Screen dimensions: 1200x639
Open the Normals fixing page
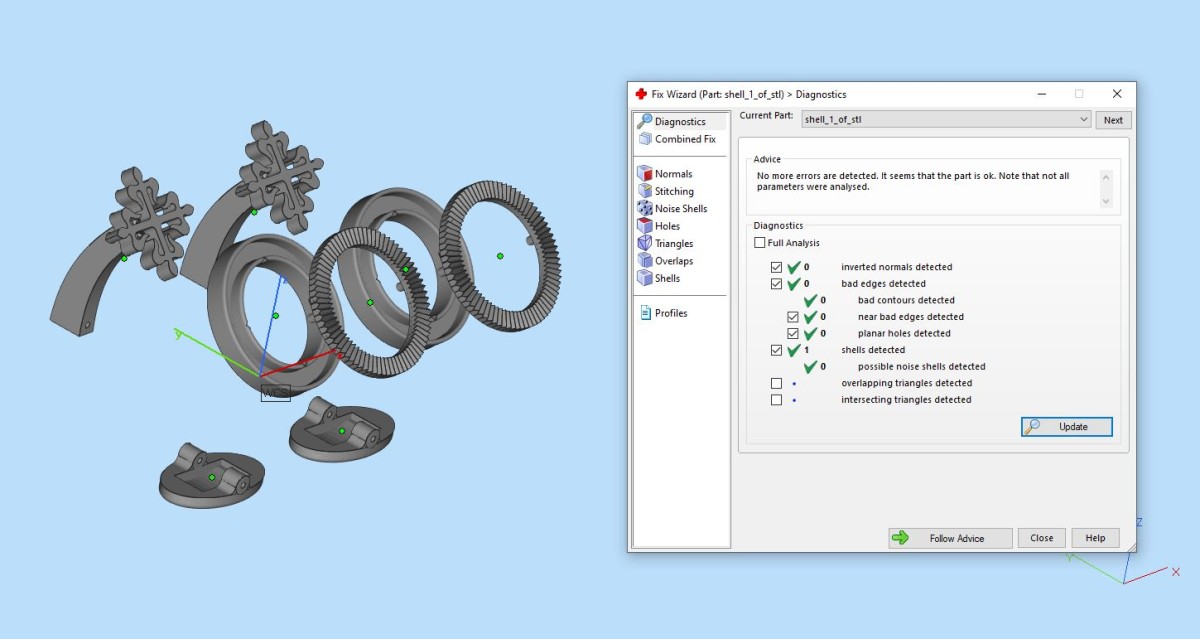click(x=673, y=174)
